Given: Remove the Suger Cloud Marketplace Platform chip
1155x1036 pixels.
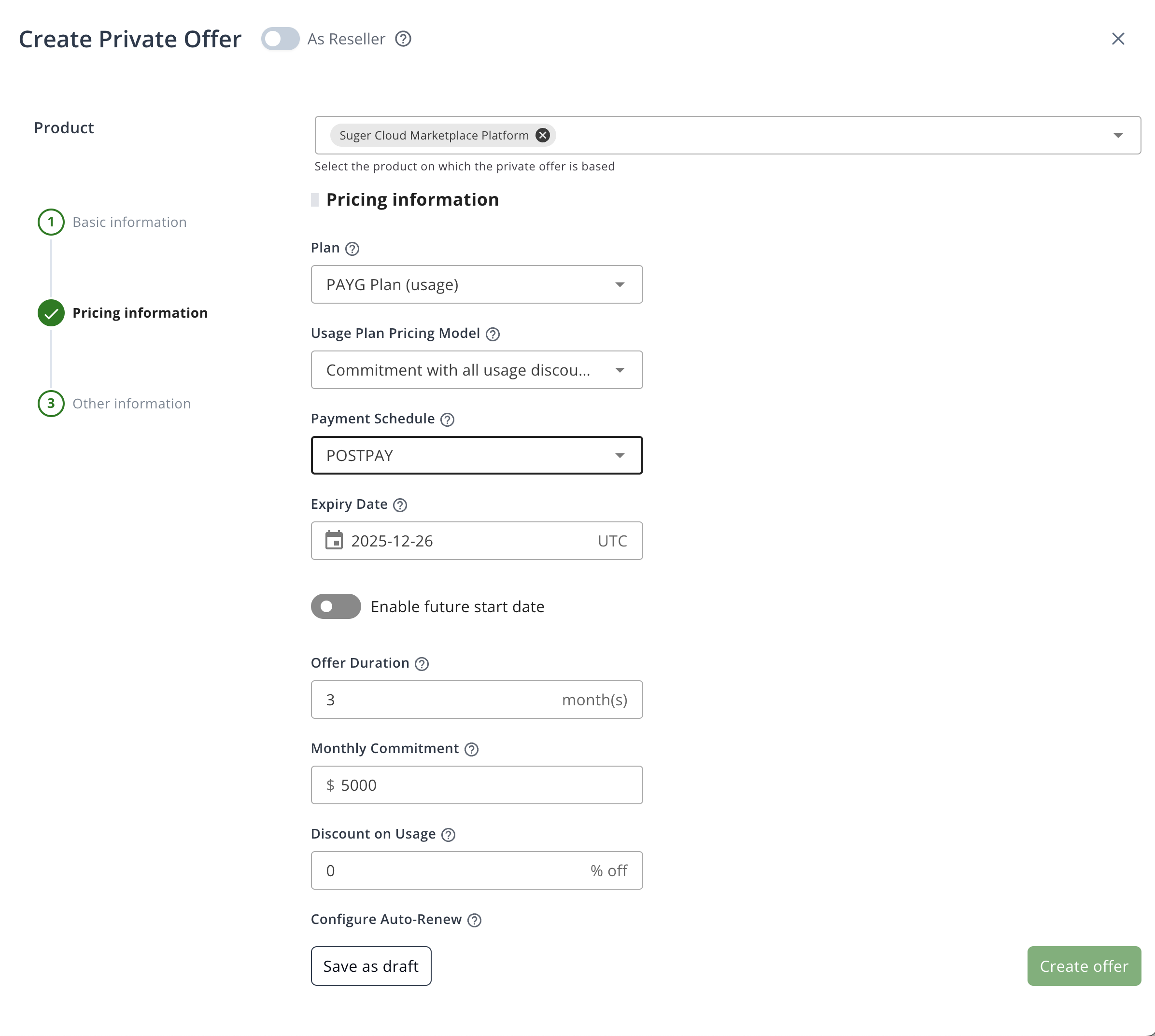Looking at the screenshot, I should tap(542, 135).
